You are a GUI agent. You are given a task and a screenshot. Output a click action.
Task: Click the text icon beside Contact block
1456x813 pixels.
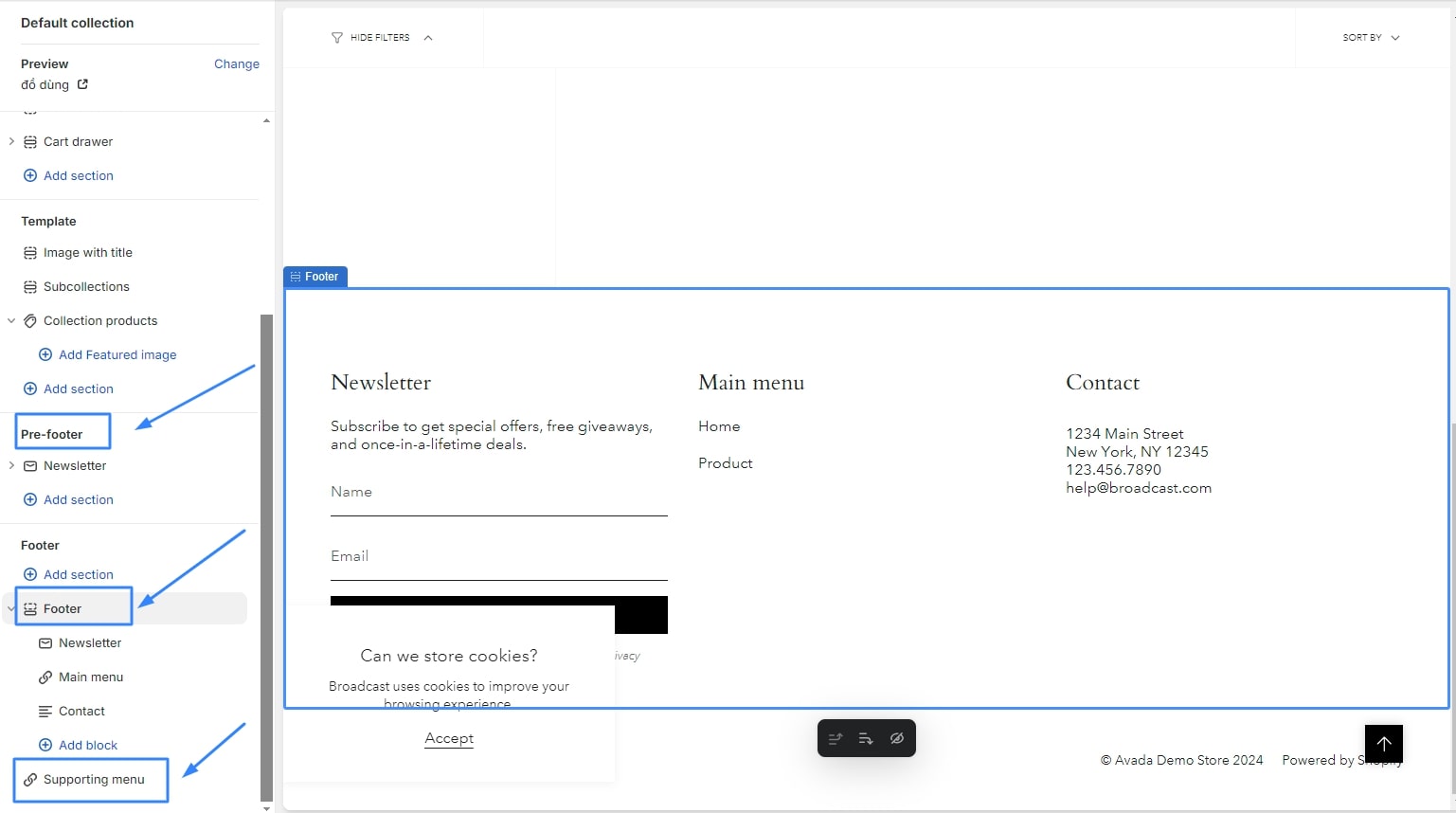(45, 712)
